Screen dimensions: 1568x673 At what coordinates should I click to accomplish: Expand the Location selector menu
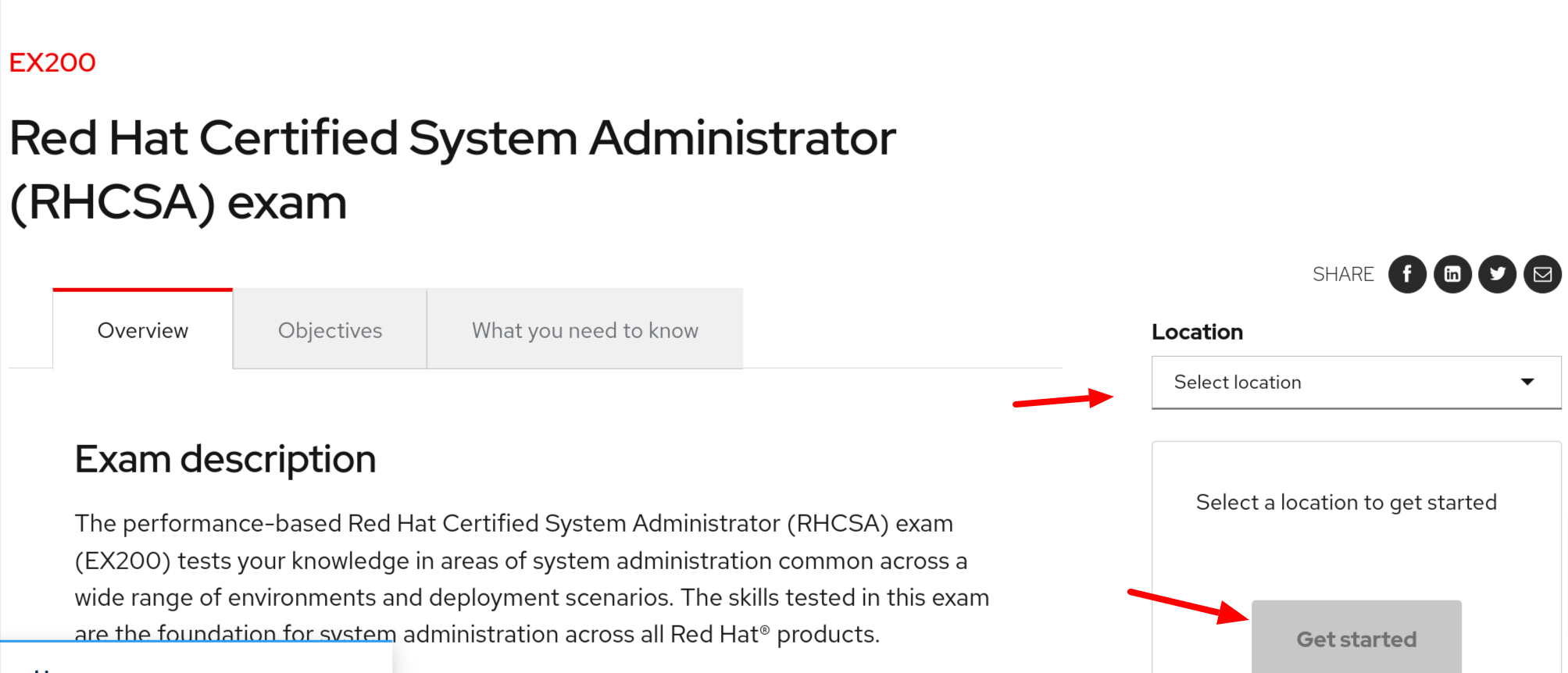(1355, 382)
